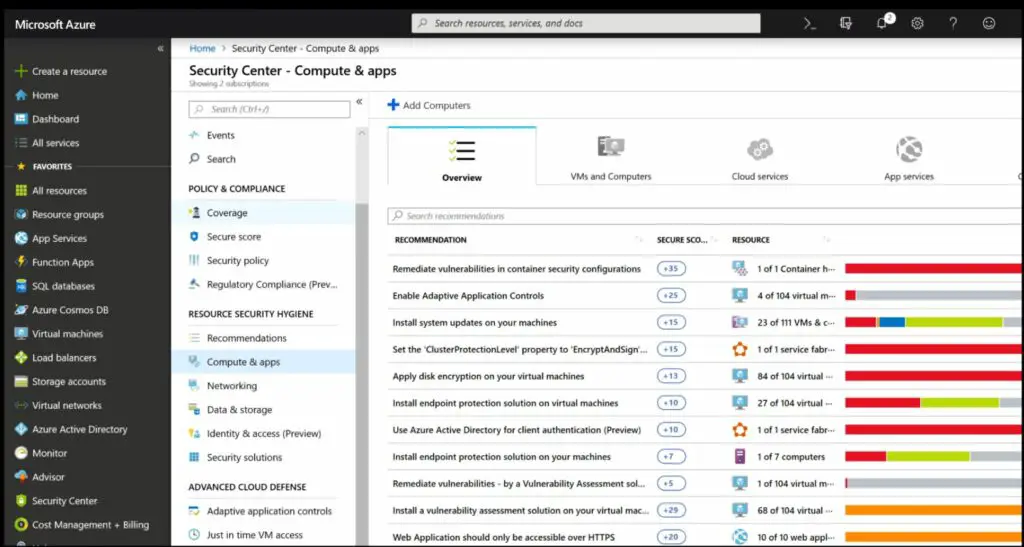Click the Security Center menu scrollbar
The width and height of the screenshot is (1024, 547).
click(361, 373)
